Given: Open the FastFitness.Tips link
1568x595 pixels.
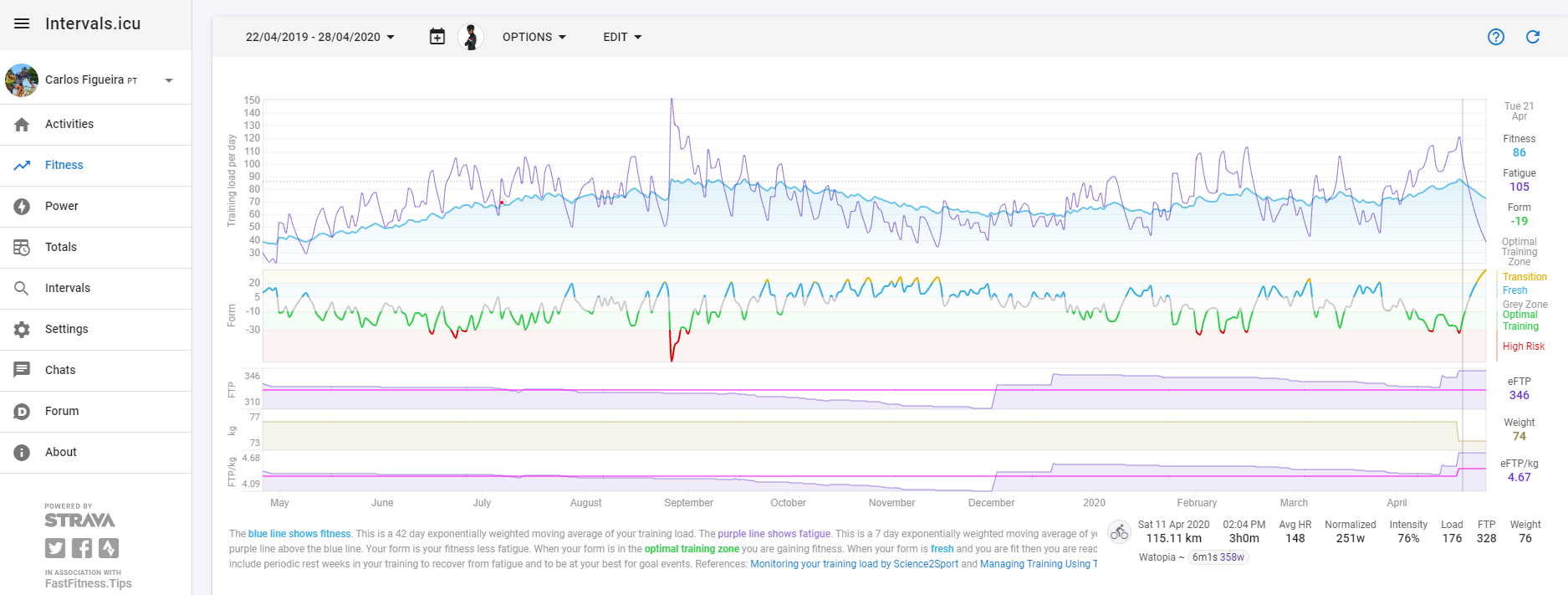Looking at the screenshot, I should (88, 583).
